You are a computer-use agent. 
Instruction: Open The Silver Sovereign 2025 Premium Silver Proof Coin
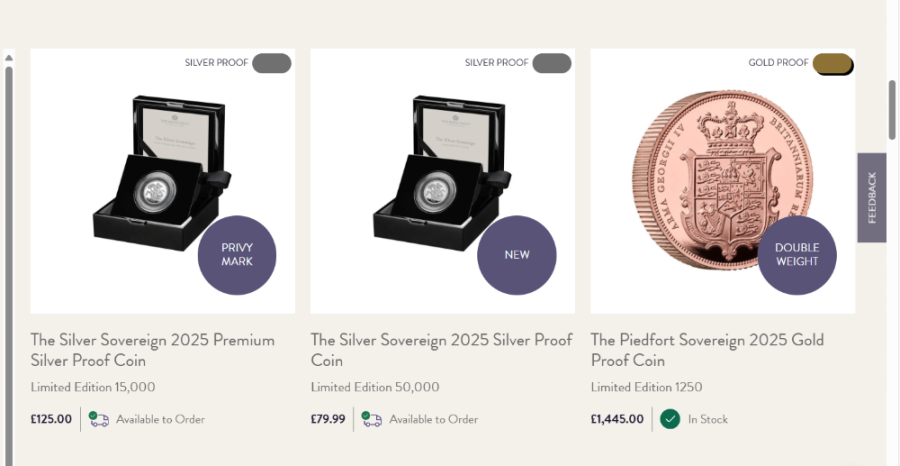pos(153,350)
